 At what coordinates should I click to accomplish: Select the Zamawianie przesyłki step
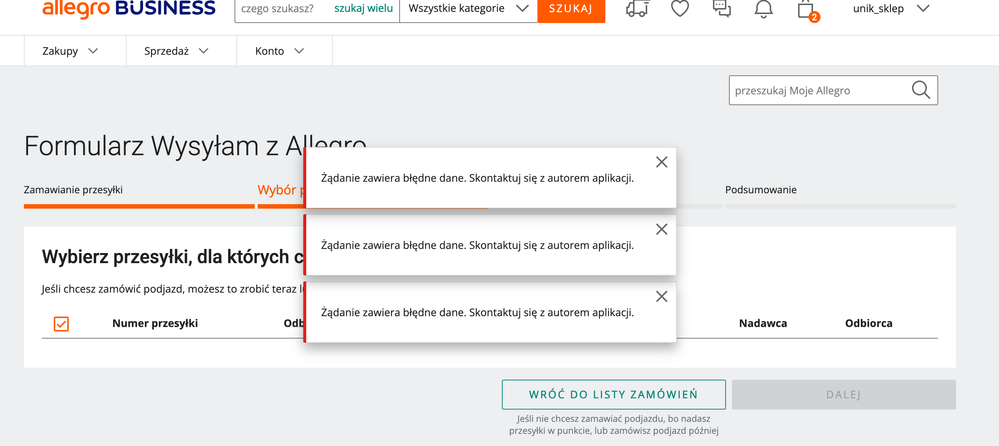[x=74, y=190]
